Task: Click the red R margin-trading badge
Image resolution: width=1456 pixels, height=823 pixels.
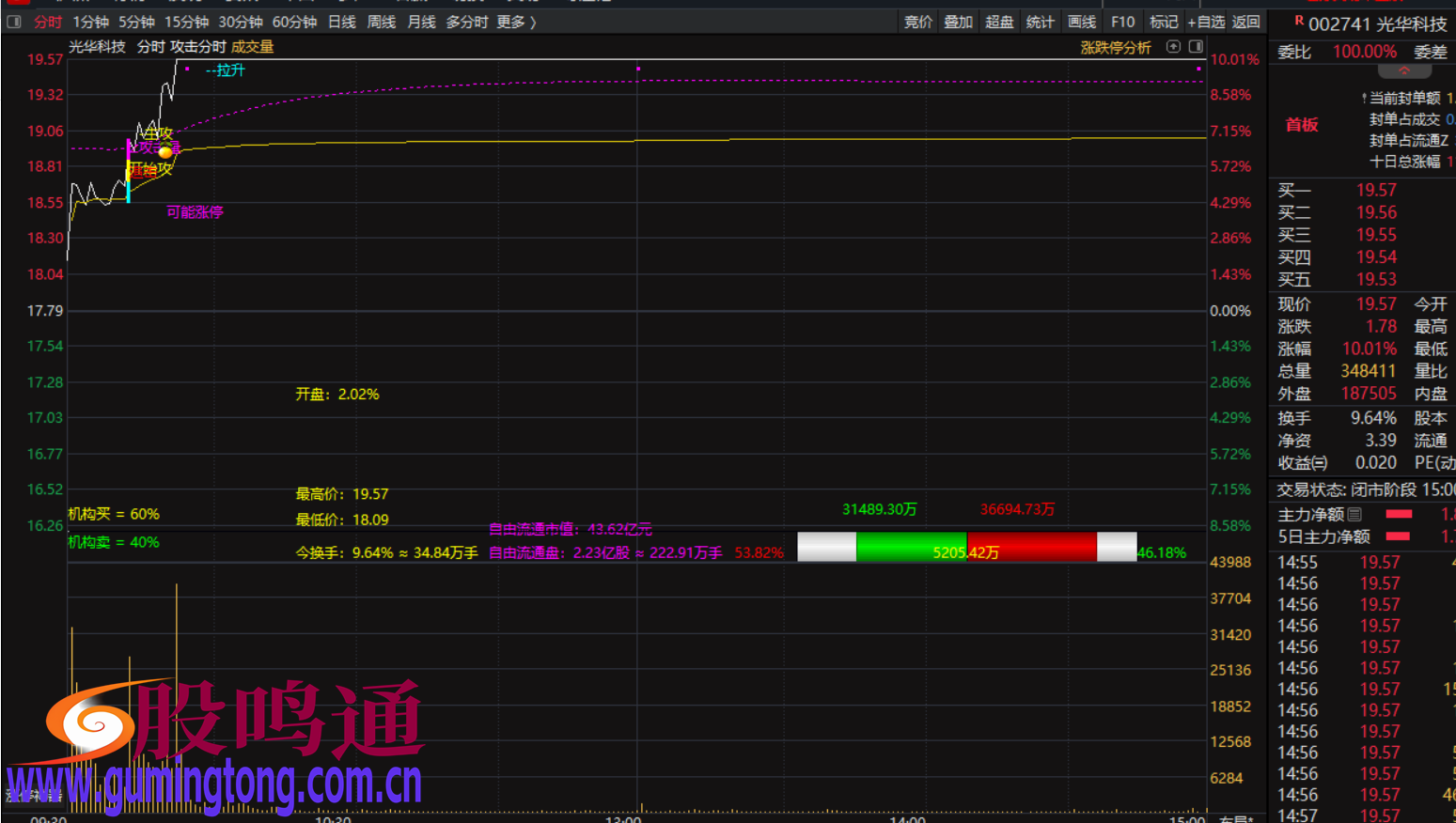Action: pyautogui.click(x=1298, y=21)
